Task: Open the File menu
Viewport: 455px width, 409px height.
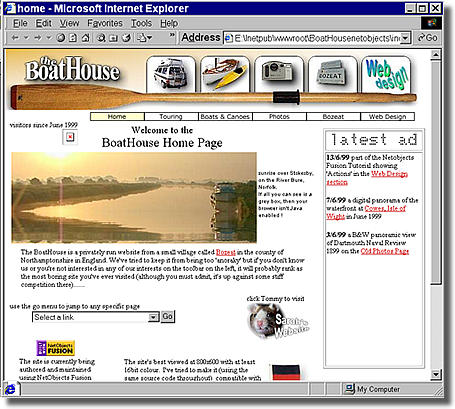Action: point(20,23)
